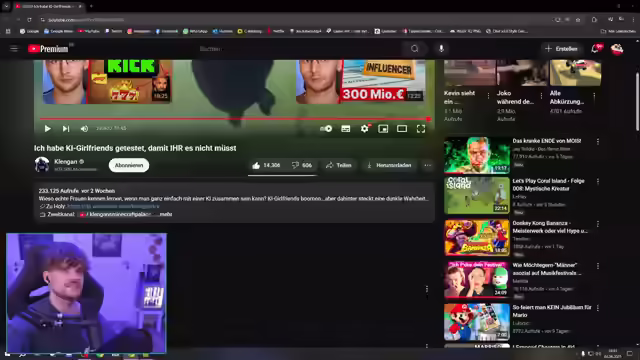Open the YouTube hamburger guide menu
Image resolution: width=640 pixels, height=360 pixels.
point(14,49)
